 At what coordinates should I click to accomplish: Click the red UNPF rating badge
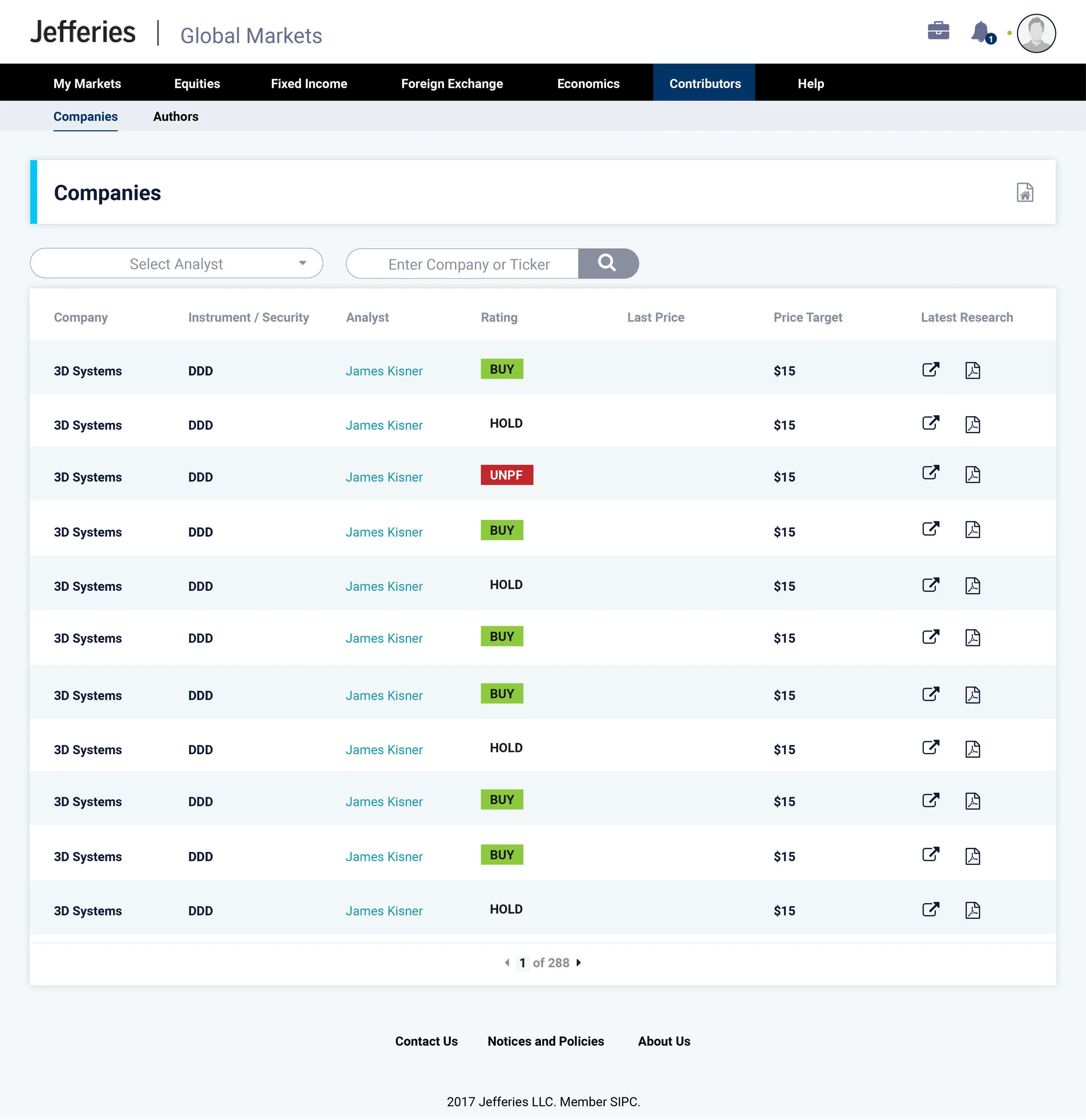click(x=507, y=475)
